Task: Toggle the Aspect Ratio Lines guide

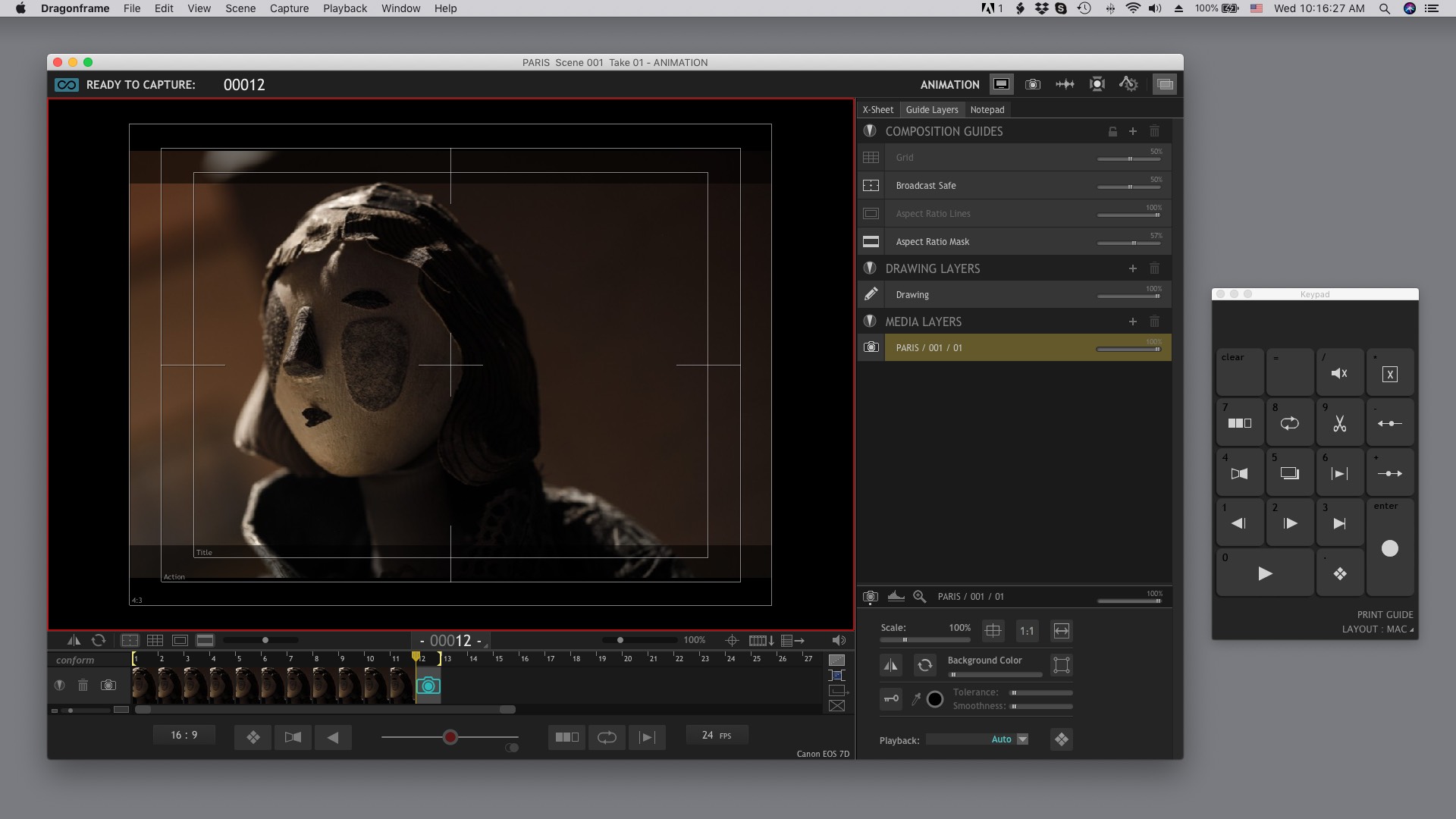Action: coord(871,214)
